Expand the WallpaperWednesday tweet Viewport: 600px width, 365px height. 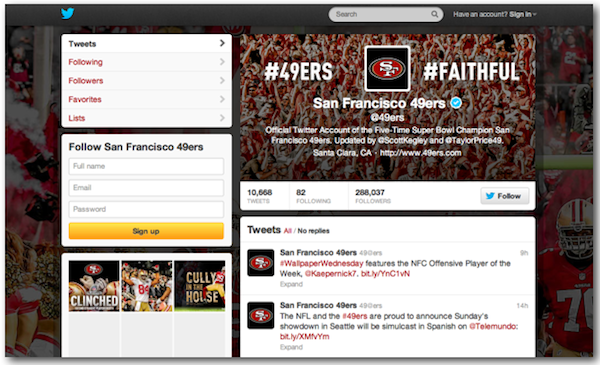pyautogui.click(x=291, y=284)
